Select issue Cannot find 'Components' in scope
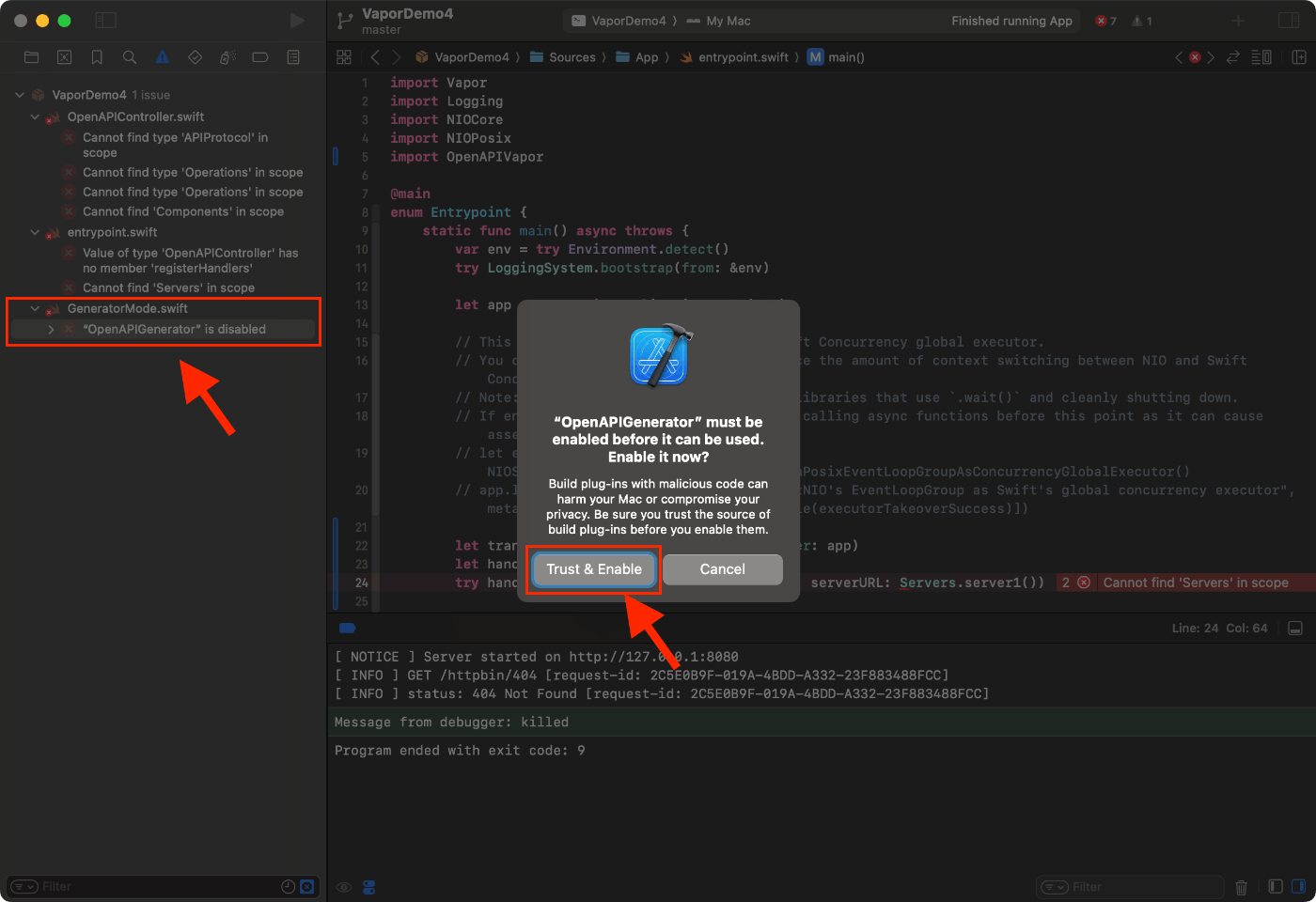This screenshot has width=1316, height=902. [x=183, y=211]
